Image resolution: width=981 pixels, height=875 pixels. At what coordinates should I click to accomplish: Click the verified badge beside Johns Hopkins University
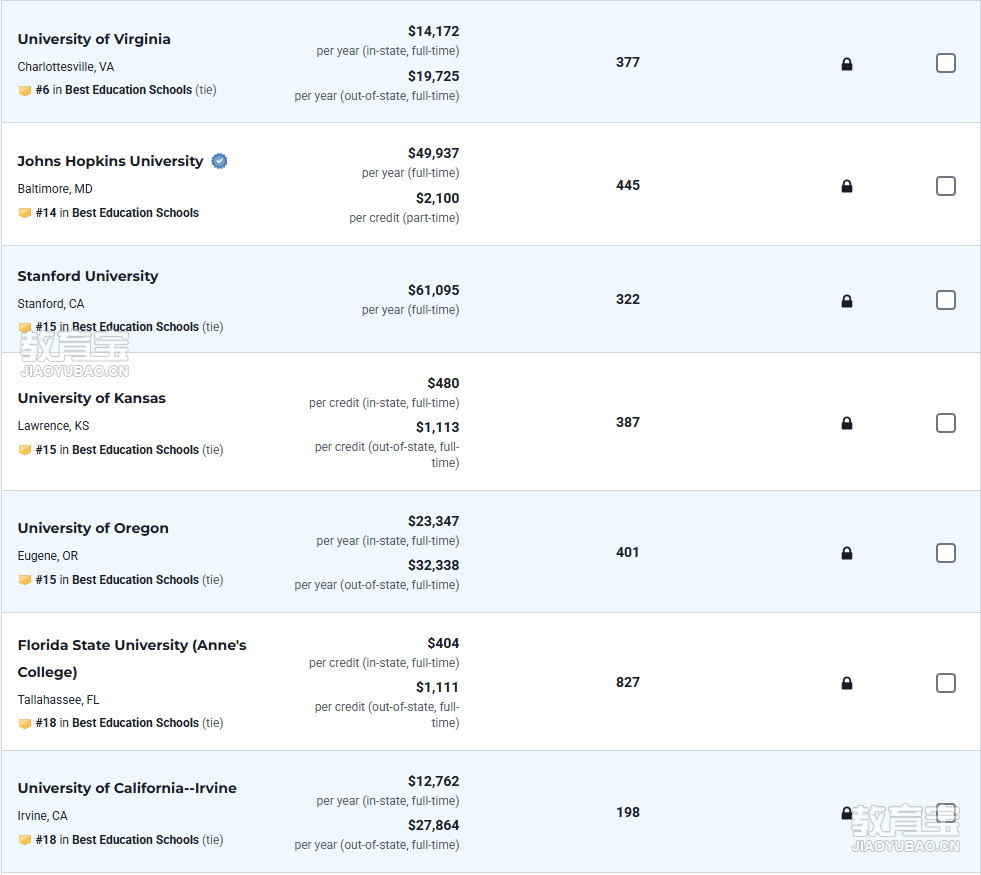pyautogui.click(x=219, y=161)
